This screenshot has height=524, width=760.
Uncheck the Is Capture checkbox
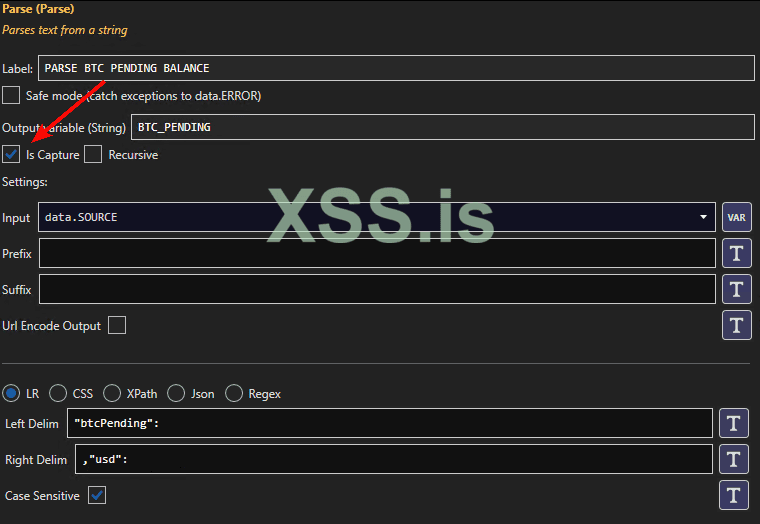pyautogui.click(x=11, y=154)
